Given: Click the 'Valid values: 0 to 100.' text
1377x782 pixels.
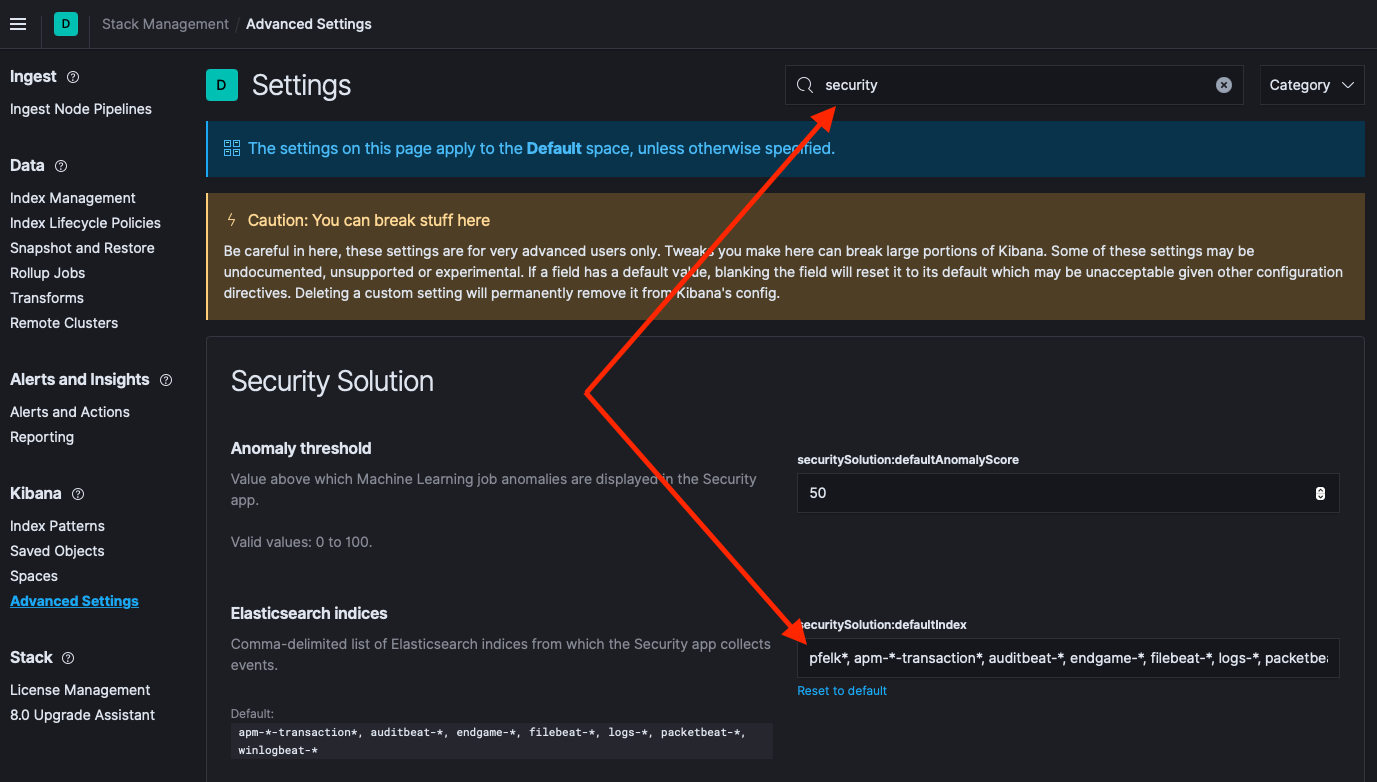Looking at the screenshot, I should pos(301,542).
